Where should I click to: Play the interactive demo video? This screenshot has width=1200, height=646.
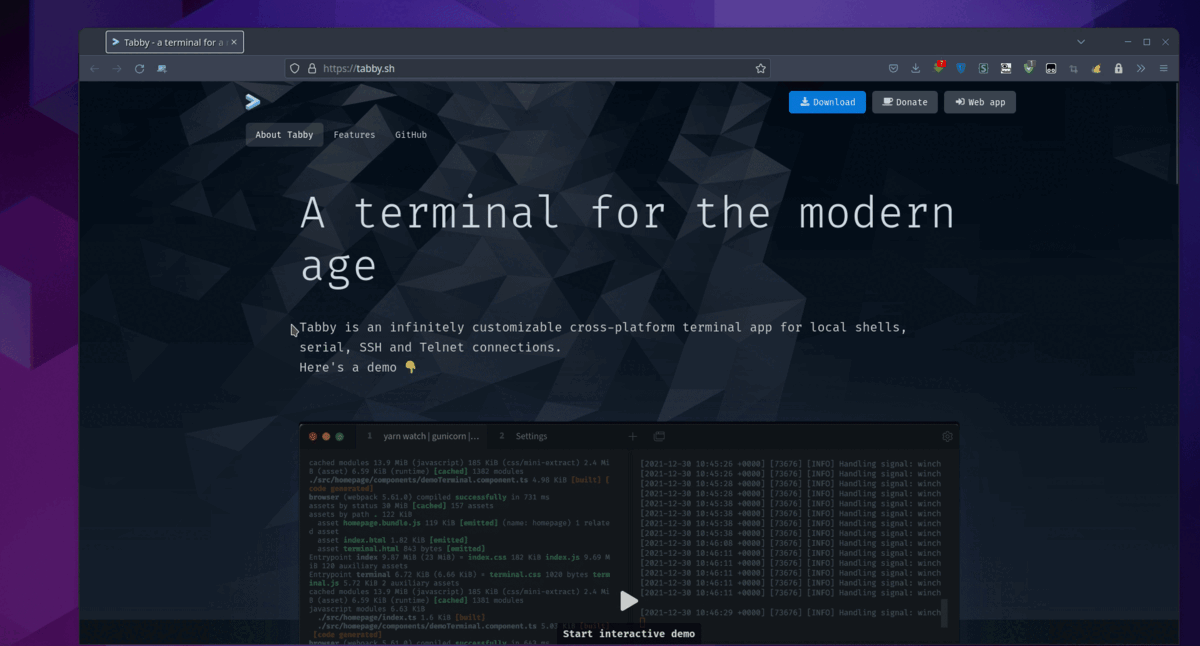pos(628,601)
